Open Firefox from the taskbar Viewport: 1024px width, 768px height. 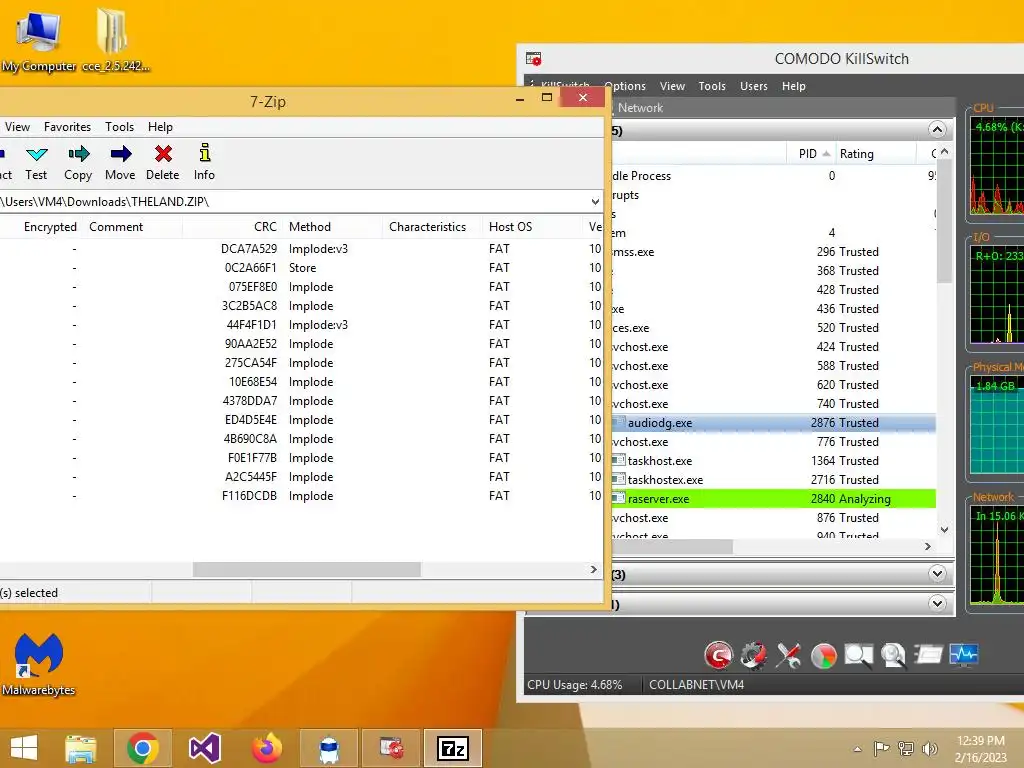pos(266,748)
